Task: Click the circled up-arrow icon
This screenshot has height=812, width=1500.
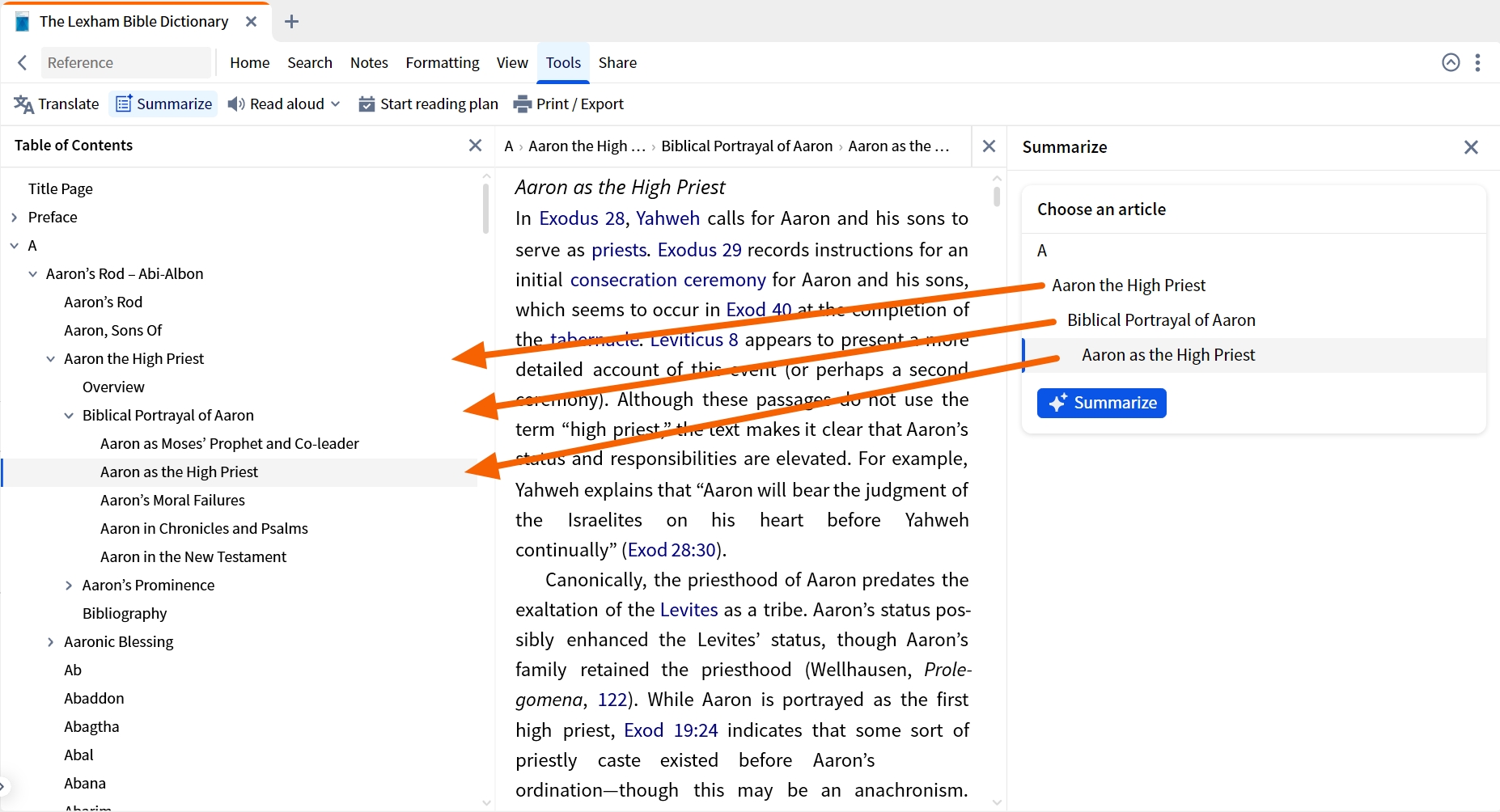Action: (1451, 62)
